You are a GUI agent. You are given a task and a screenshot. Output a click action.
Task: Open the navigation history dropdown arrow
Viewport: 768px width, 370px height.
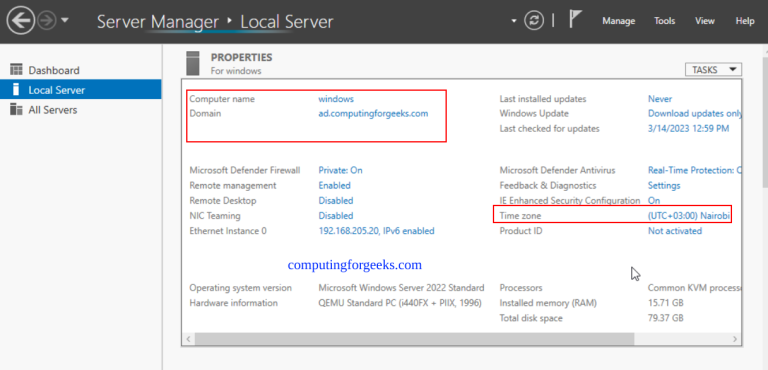(65, 21)
